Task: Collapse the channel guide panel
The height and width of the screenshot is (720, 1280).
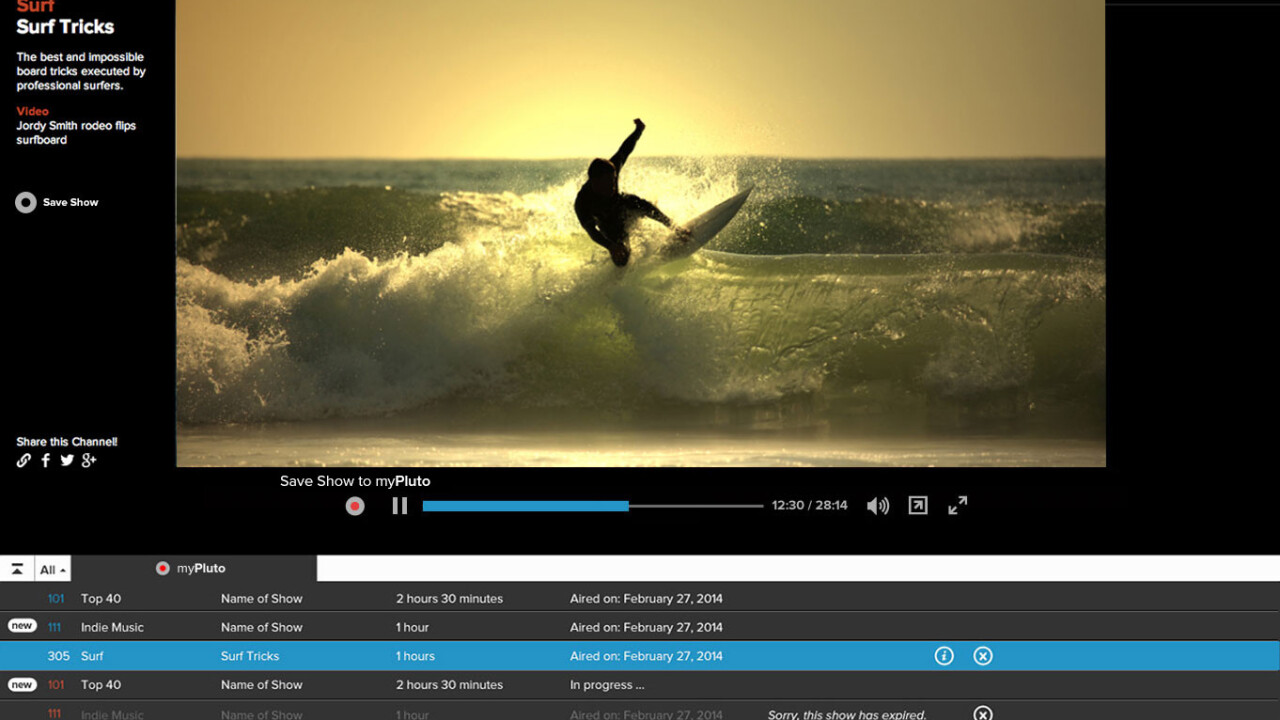Action: click(x=17, y=569)
